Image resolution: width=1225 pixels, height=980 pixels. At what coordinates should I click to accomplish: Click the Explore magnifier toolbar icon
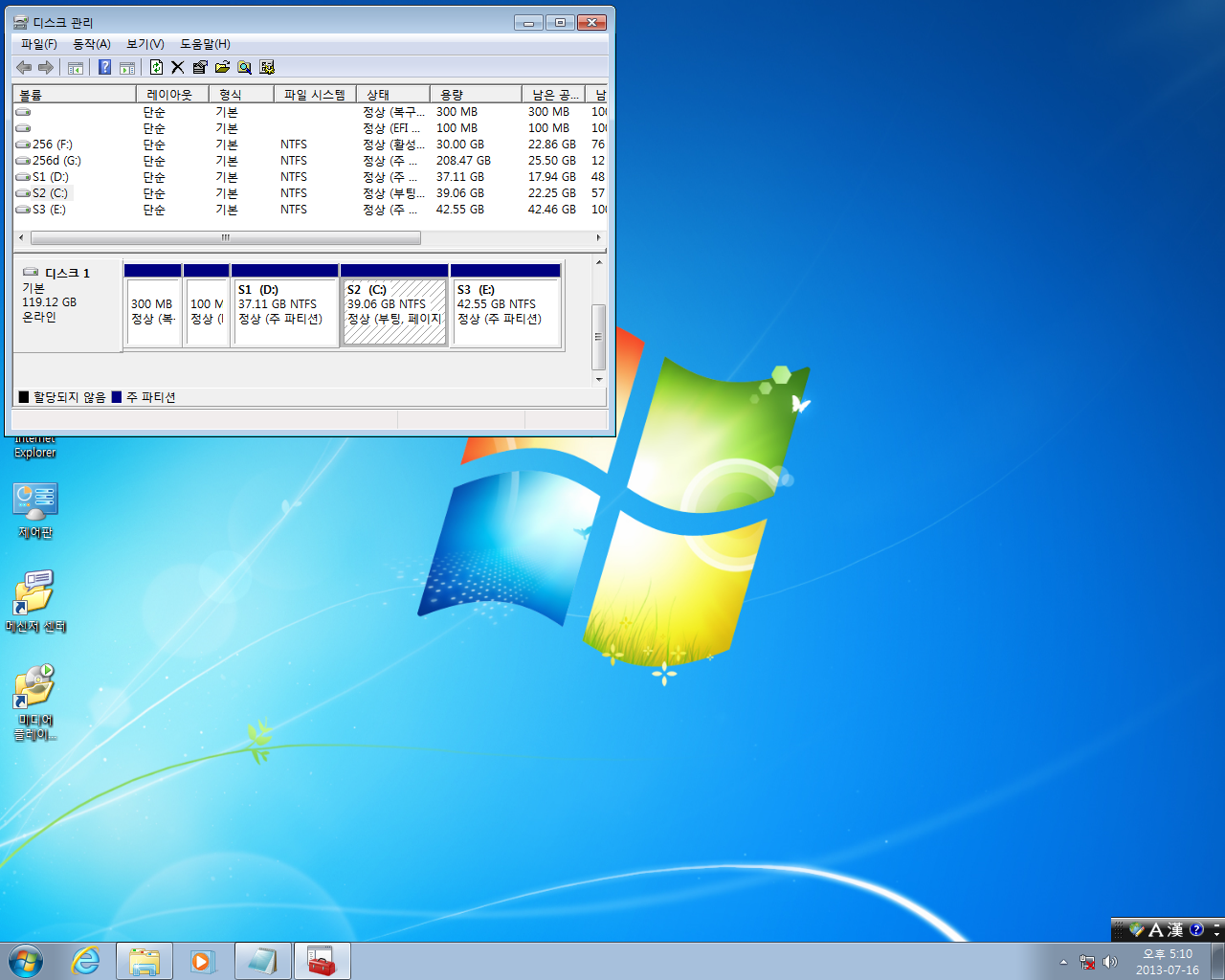coord(244,67)
